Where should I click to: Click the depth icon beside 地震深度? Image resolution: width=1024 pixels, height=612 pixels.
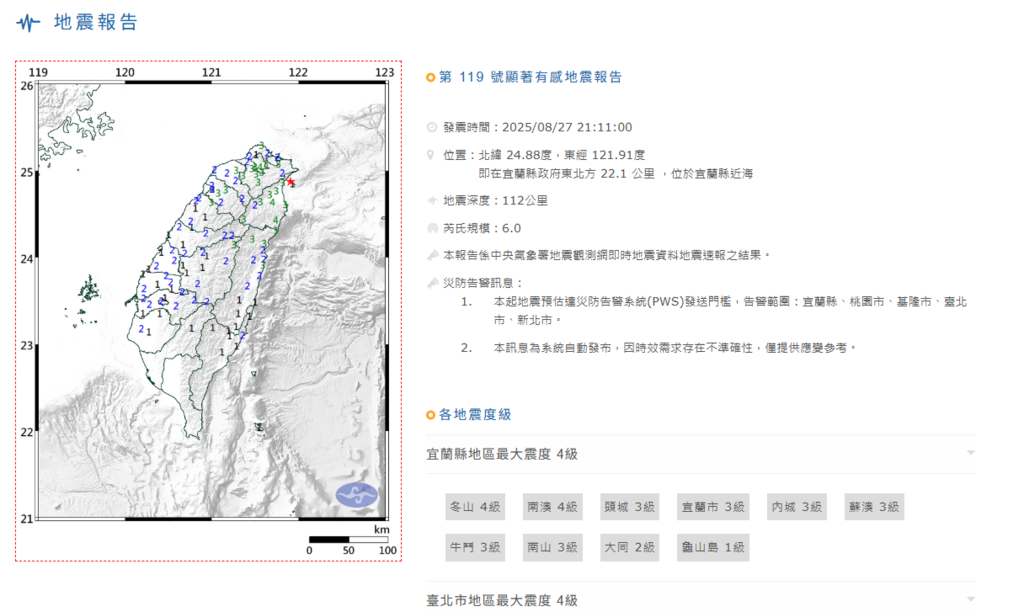click(x=431, y=200)
